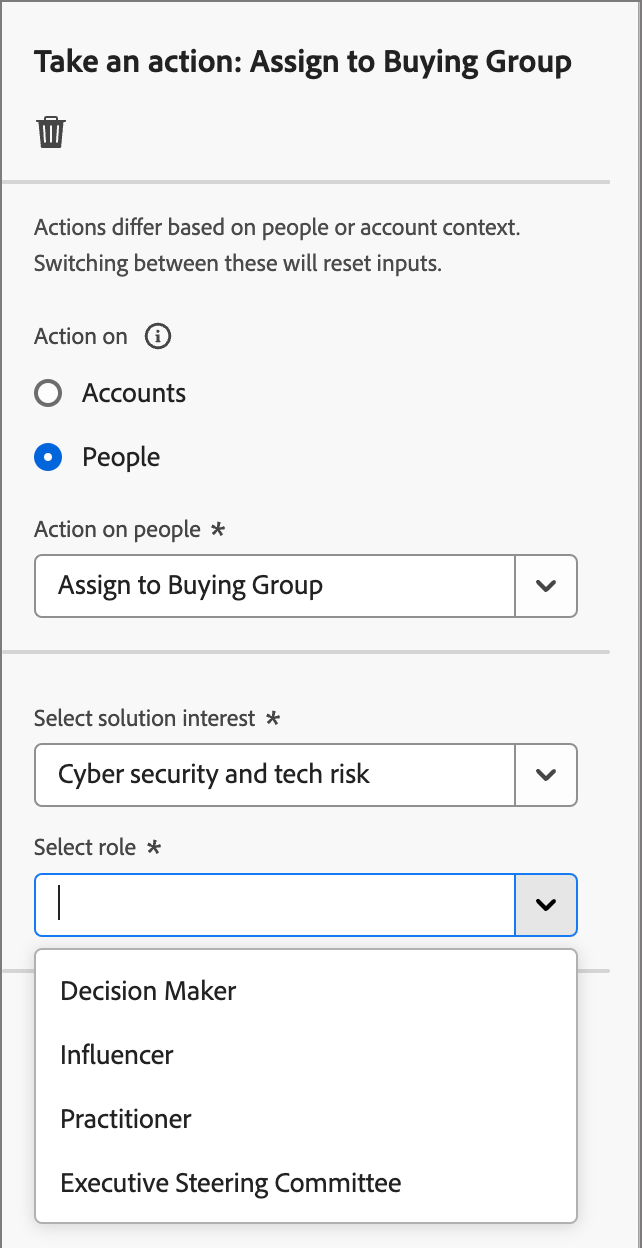The height and width of the screenshot is (1248, 642).
Task: Choose "Executive Steering Committee" role
Action: tap(231, 1183)
